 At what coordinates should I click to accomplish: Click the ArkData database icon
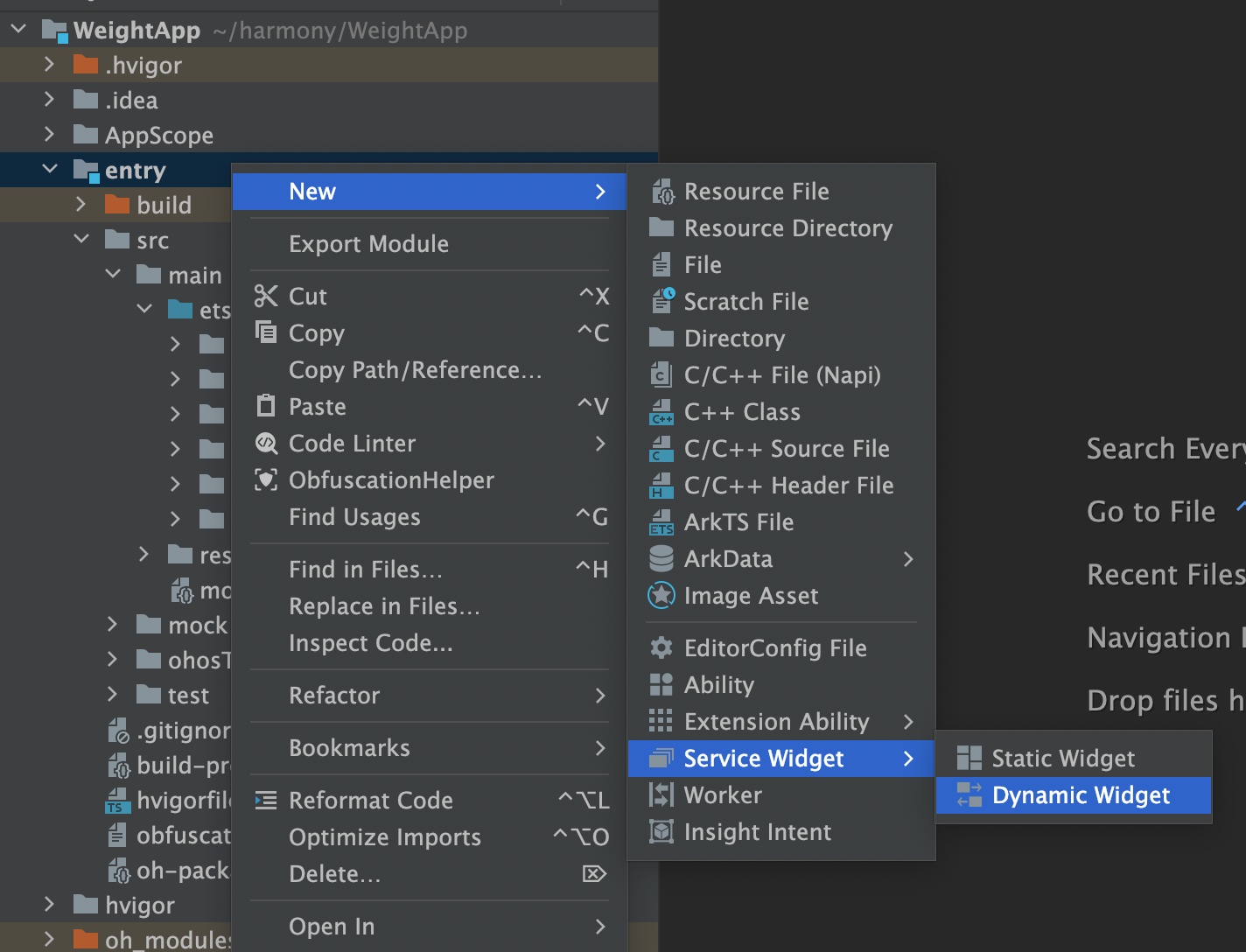(x=661, y=559)
